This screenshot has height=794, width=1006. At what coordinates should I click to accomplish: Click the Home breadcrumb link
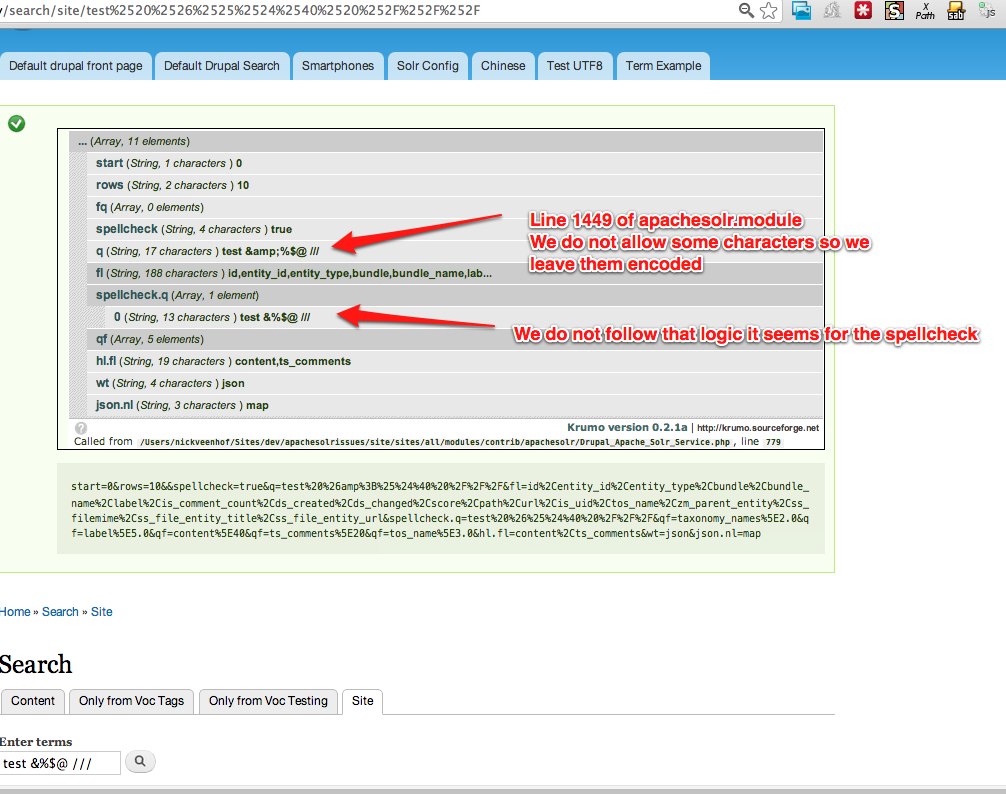(15, 611)
